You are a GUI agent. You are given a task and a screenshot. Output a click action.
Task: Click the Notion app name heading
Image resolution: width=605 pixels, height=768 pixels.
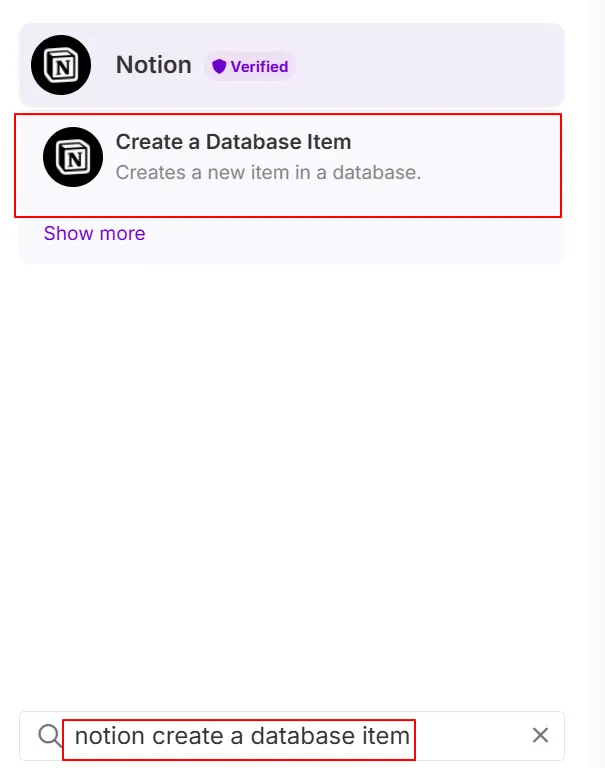[153, 65]
